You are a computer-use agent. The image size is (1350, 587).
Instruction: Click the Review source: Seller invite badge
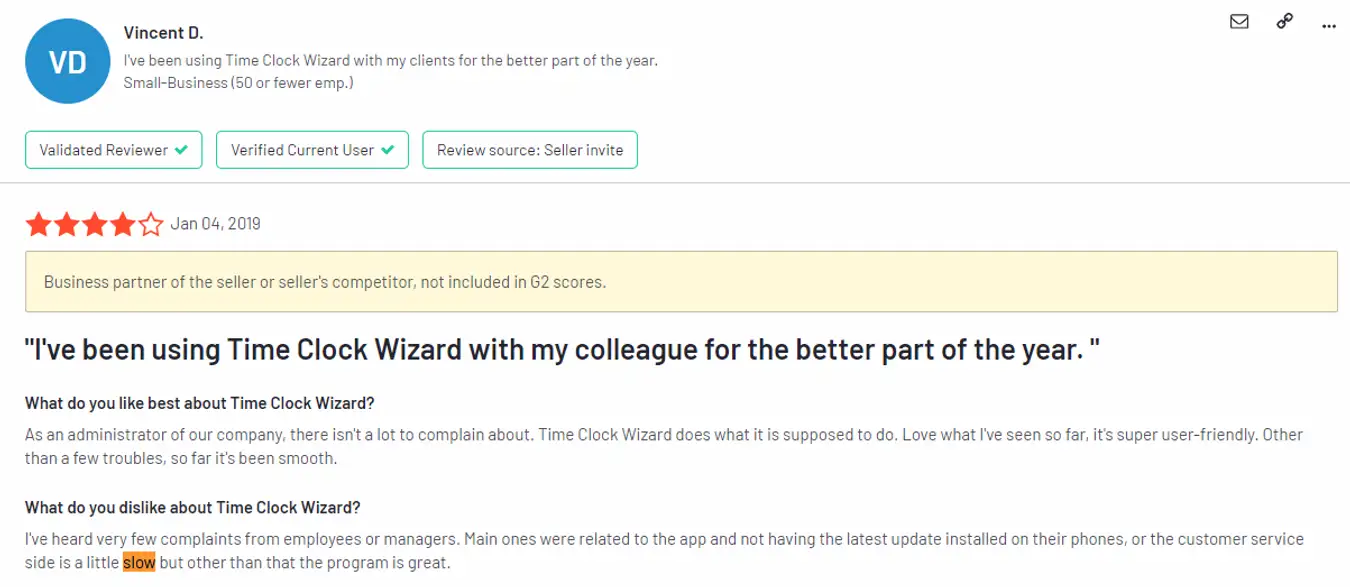click(x=530, y=149)
